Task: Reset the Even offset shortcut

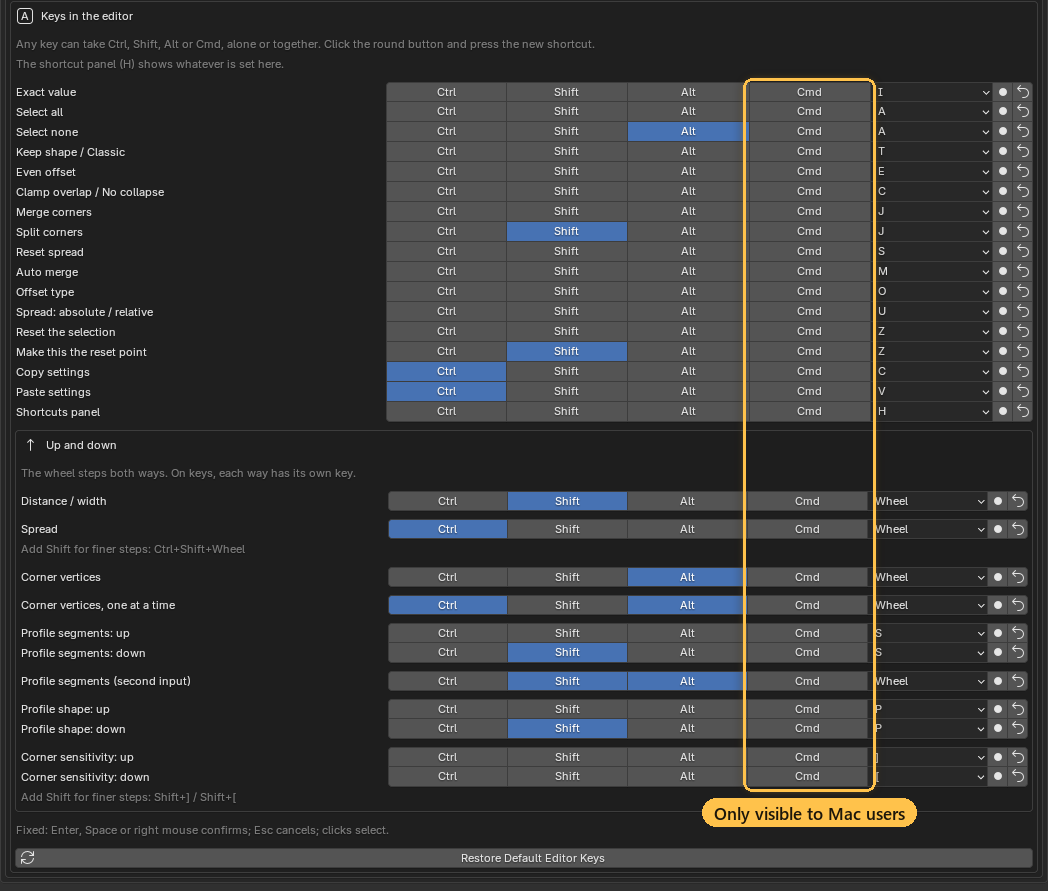Action: [x=1023, y=172]
